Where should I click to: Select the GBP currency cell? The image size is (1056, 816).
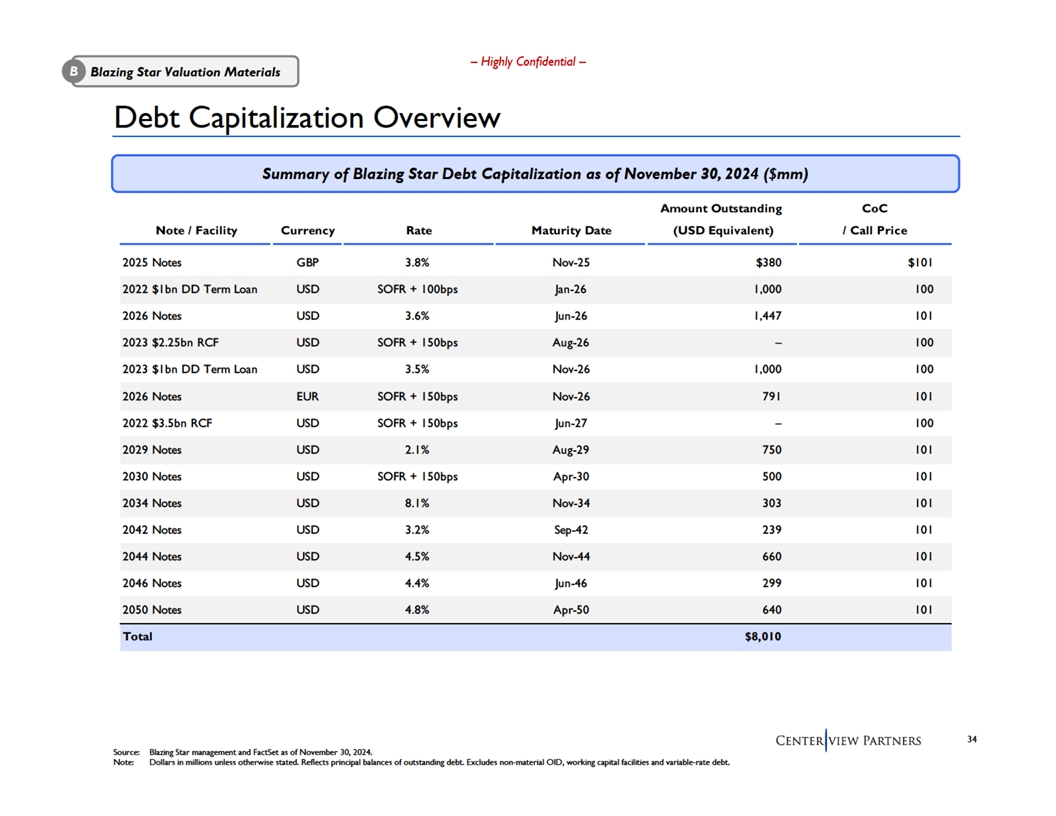(x=308, y=263)
